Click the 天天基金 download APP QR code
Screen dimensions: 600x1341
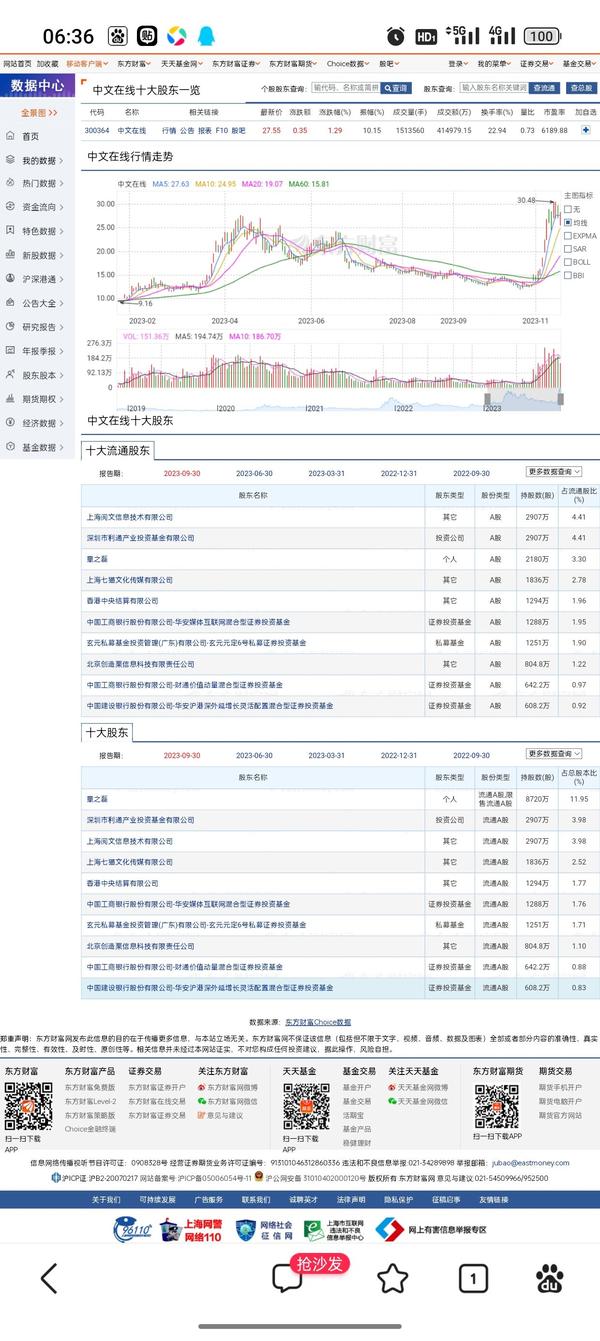tap(306, 1106)
